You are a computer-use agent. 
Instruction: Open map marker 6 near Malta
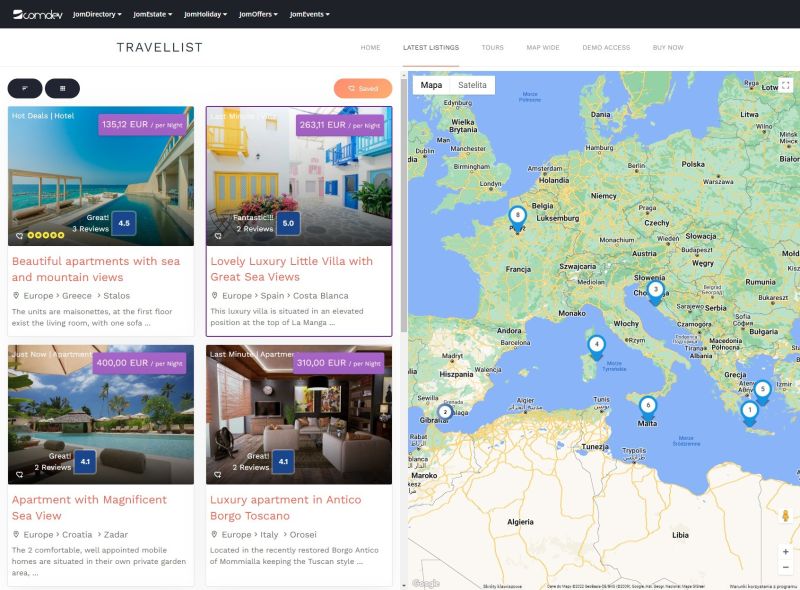tap(649, 406)
